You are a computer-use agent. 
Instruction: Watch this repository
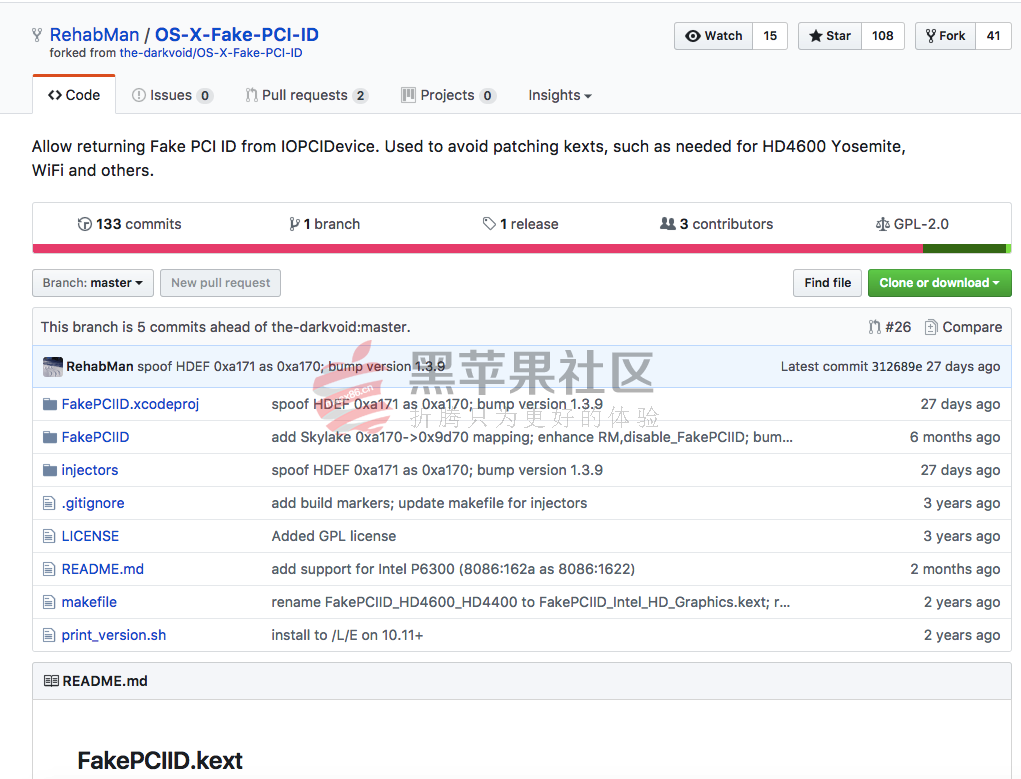(714, 36)
